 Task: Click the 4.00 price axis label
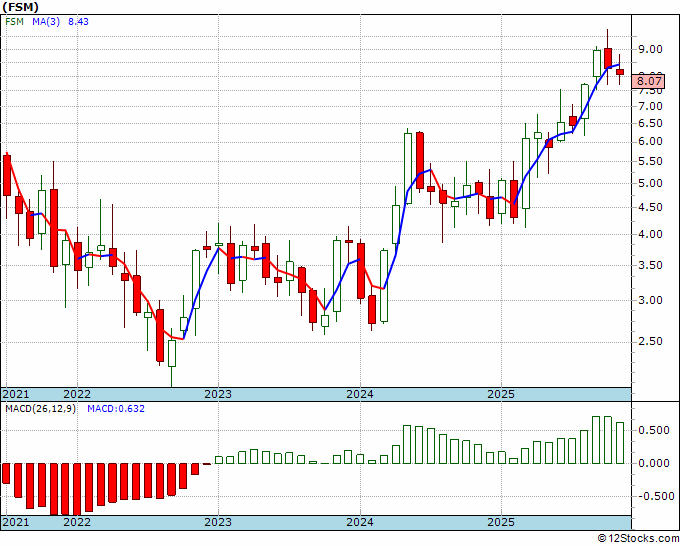tap(650, 234)
